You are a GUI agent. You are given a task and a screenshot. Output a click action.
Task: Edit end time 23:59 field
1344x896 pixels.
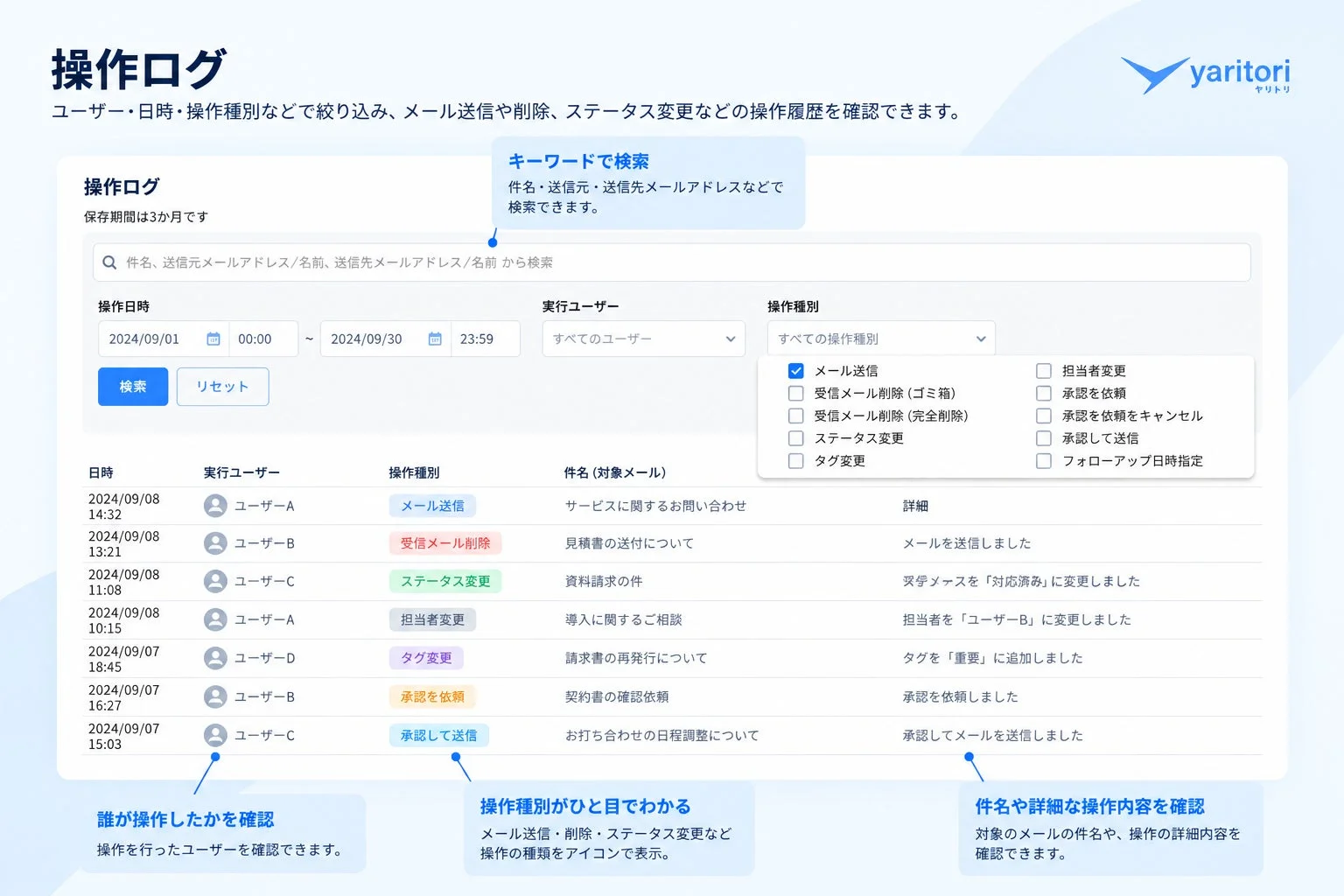tap(485, 339)
